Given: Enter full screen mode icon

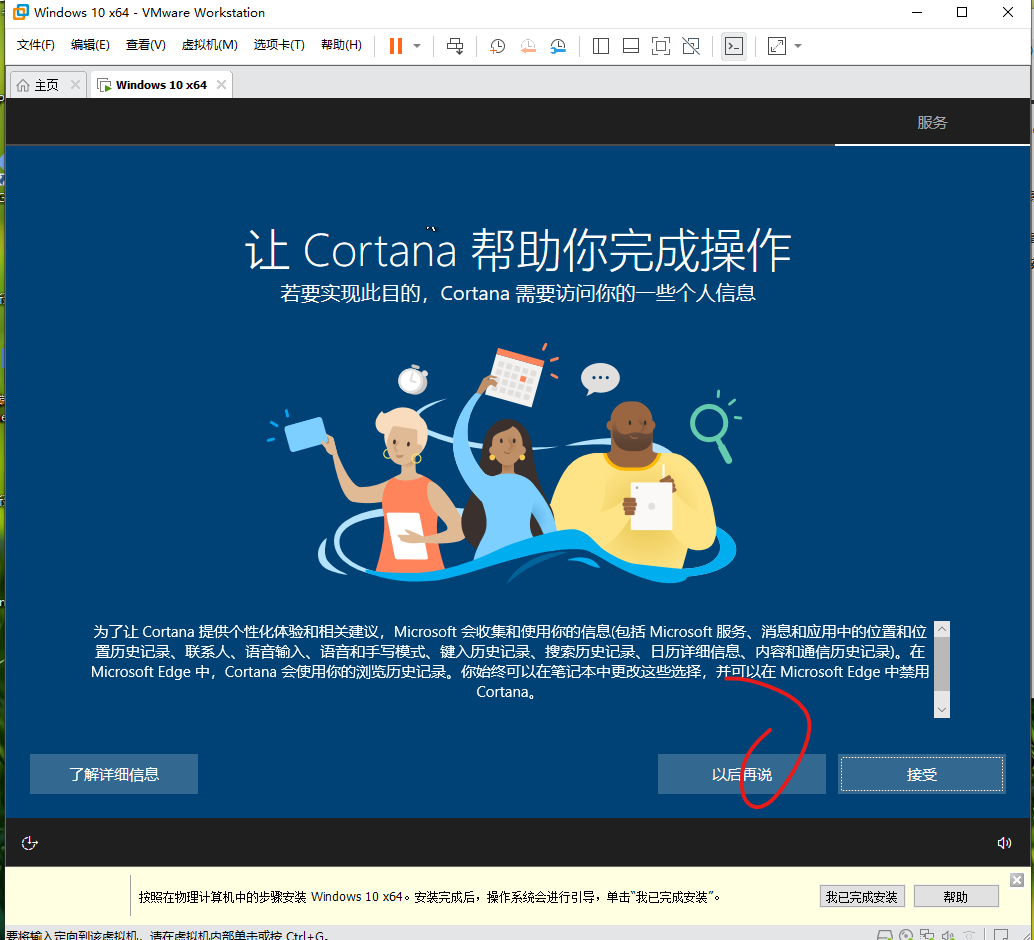Looking at the screenshot, I should [661, 46].
